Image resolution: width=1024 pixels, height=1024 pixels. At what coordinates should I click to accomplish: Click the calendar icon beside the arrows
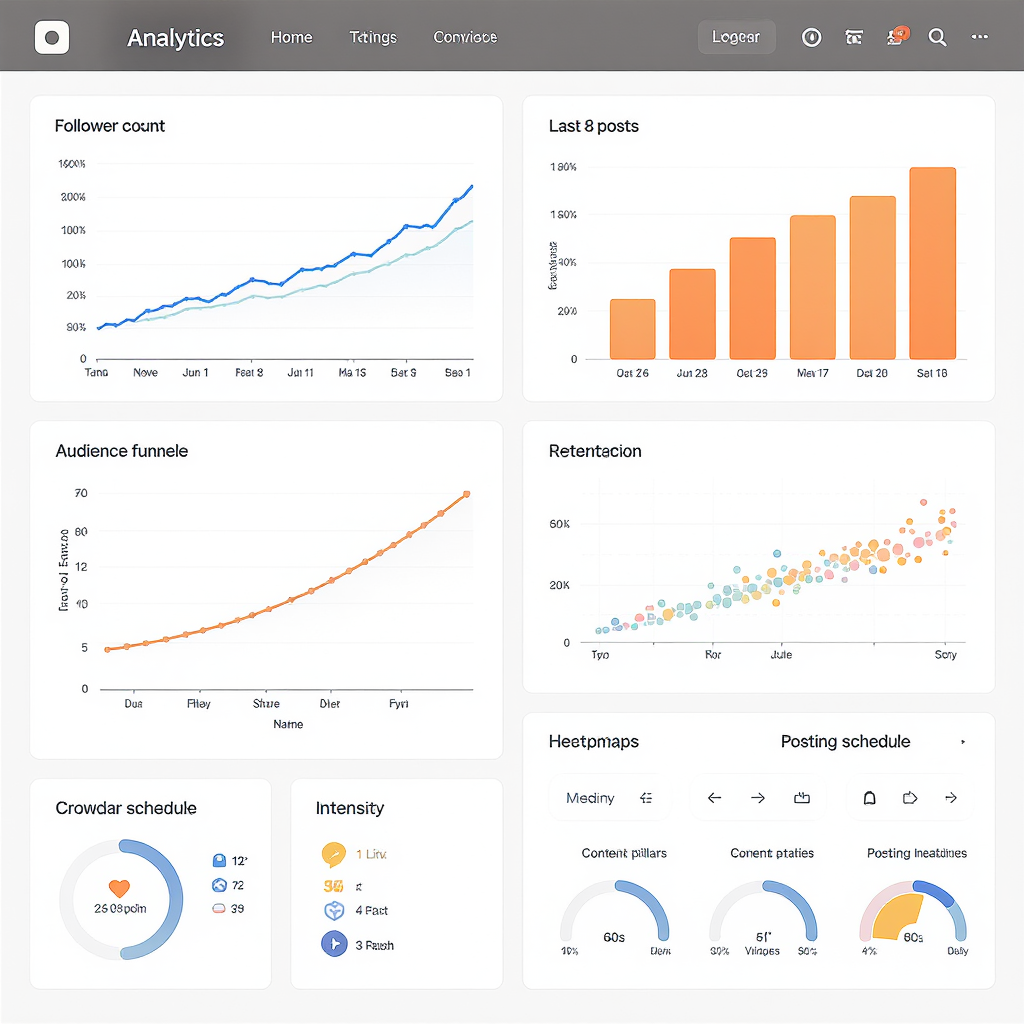coord(802,797)
